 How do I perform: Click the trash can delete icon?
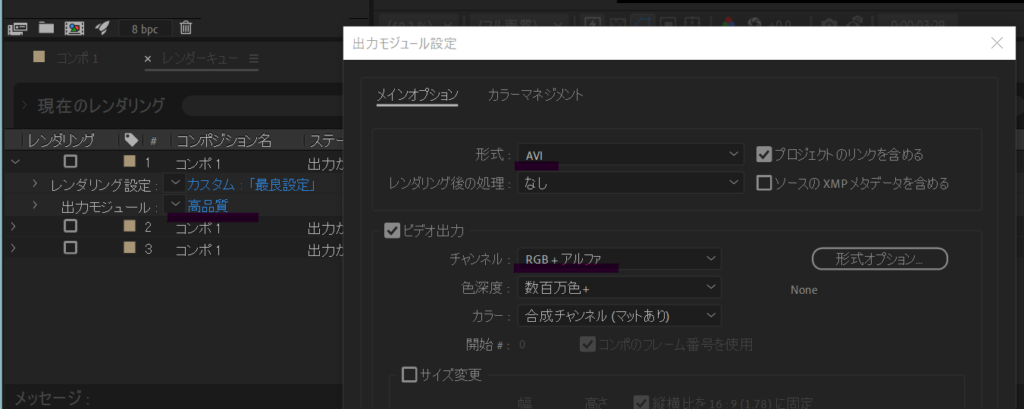click(x=186, y=28)
